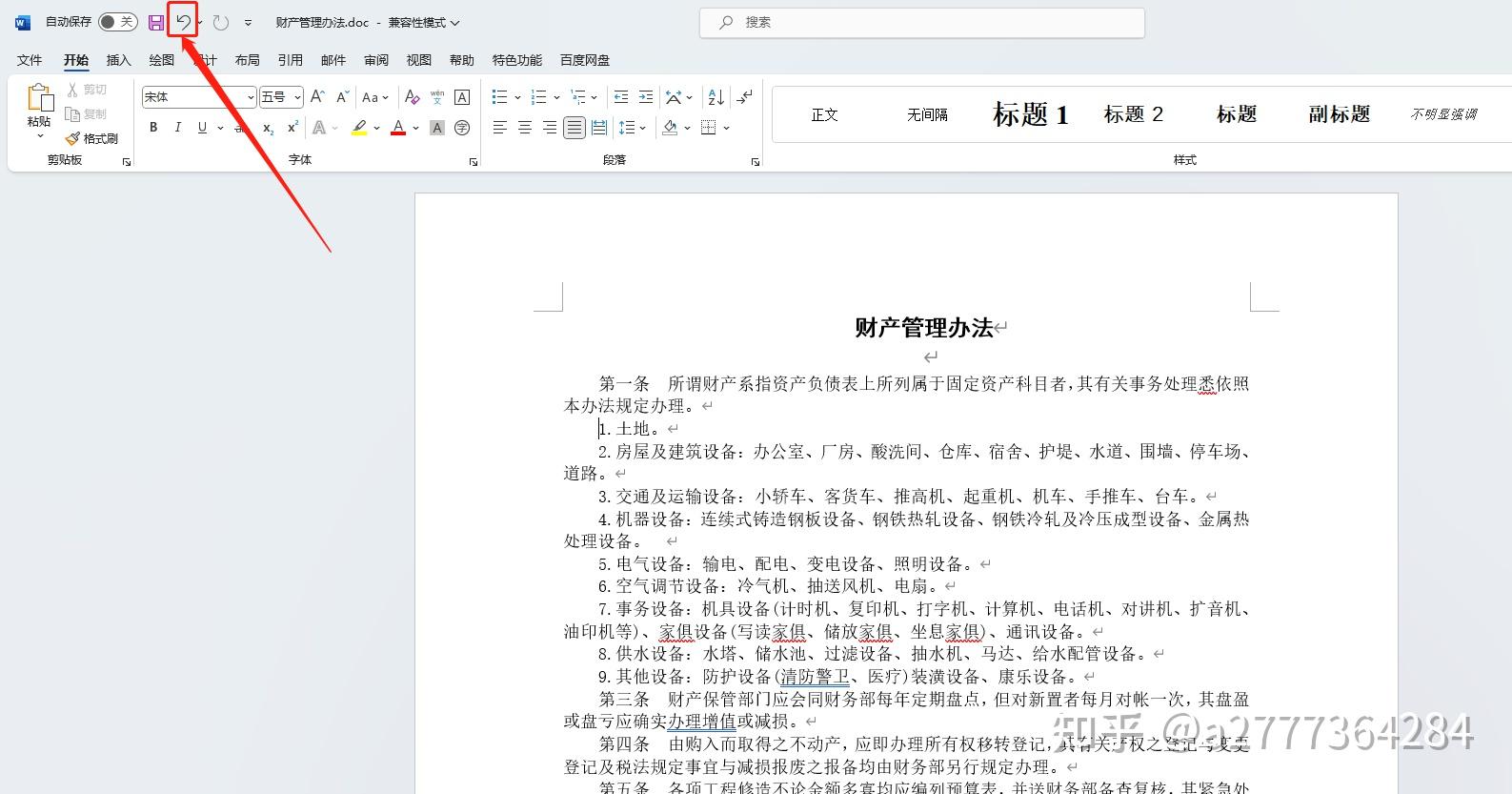Image resolution: width=1512 pixels, height=794 pixels.
Task: Show paragraph marks icon
Action: point(745,96)
